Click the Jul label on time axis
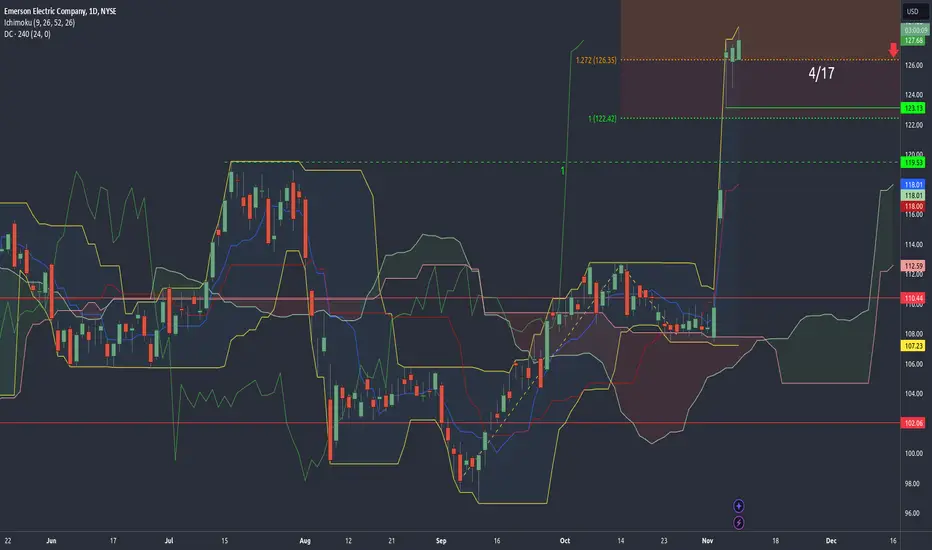932x550 pixels. pos(169,540)
